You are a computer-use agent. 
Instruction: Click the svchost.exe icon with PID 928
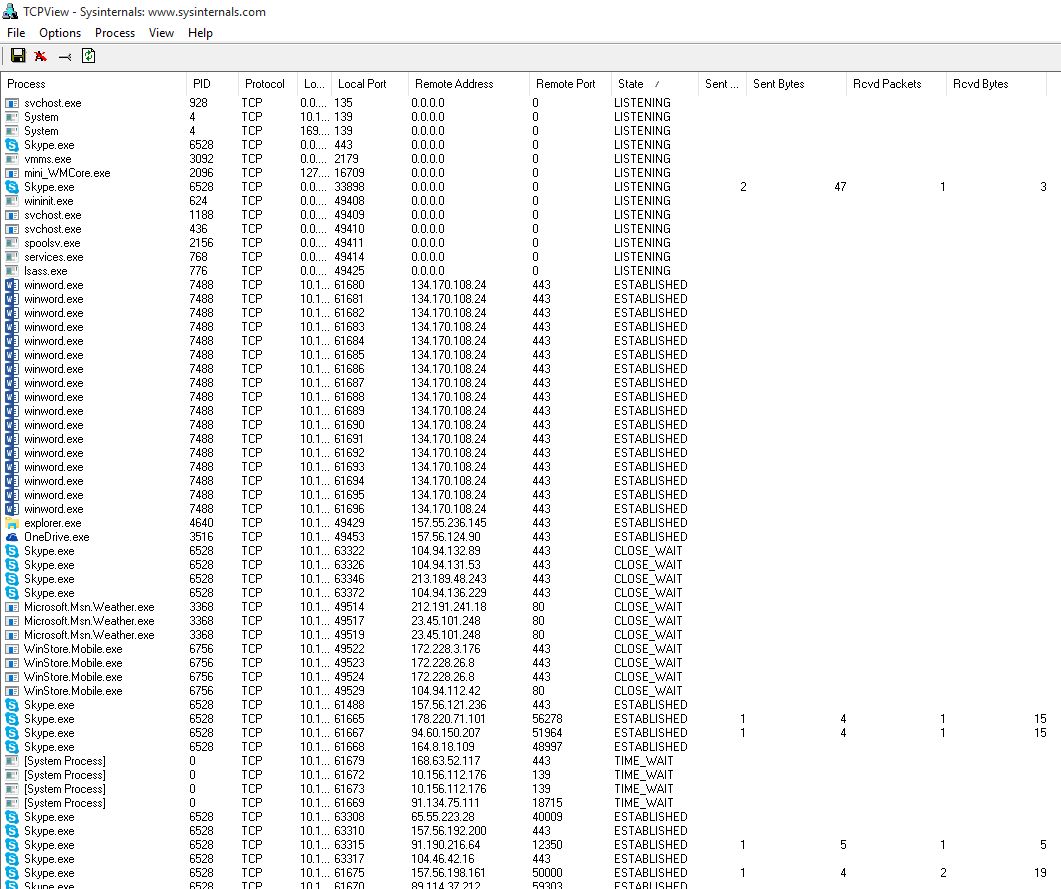tap(12, 103)
